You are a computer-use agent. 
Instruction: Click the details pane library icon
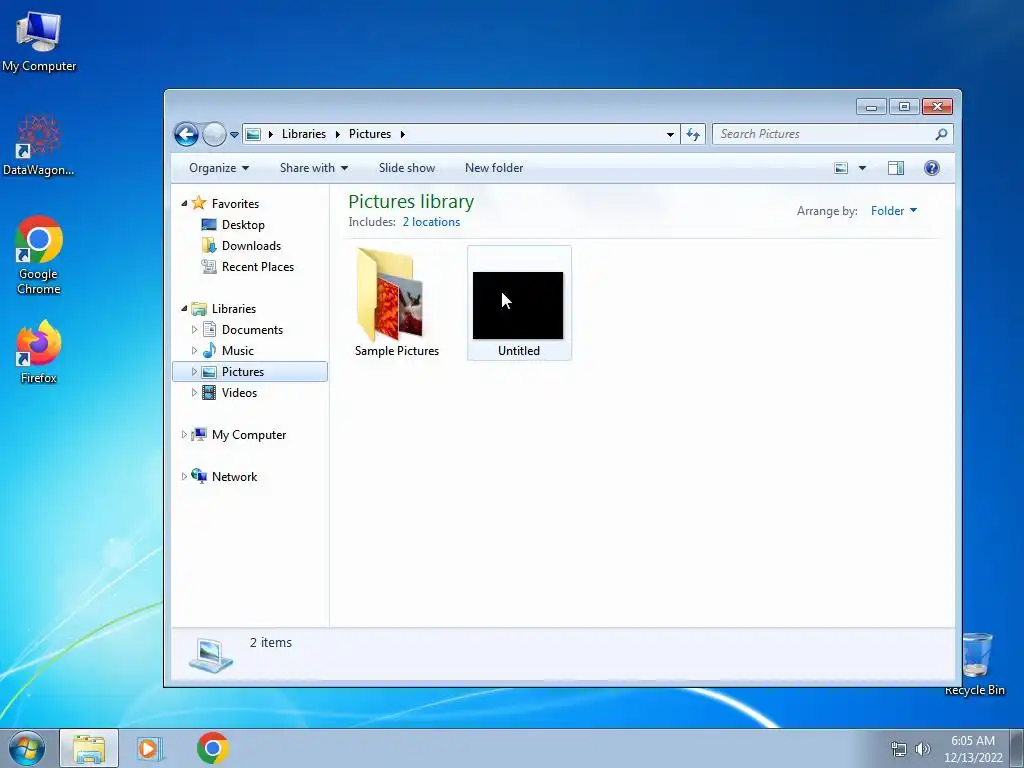point(211,655)
